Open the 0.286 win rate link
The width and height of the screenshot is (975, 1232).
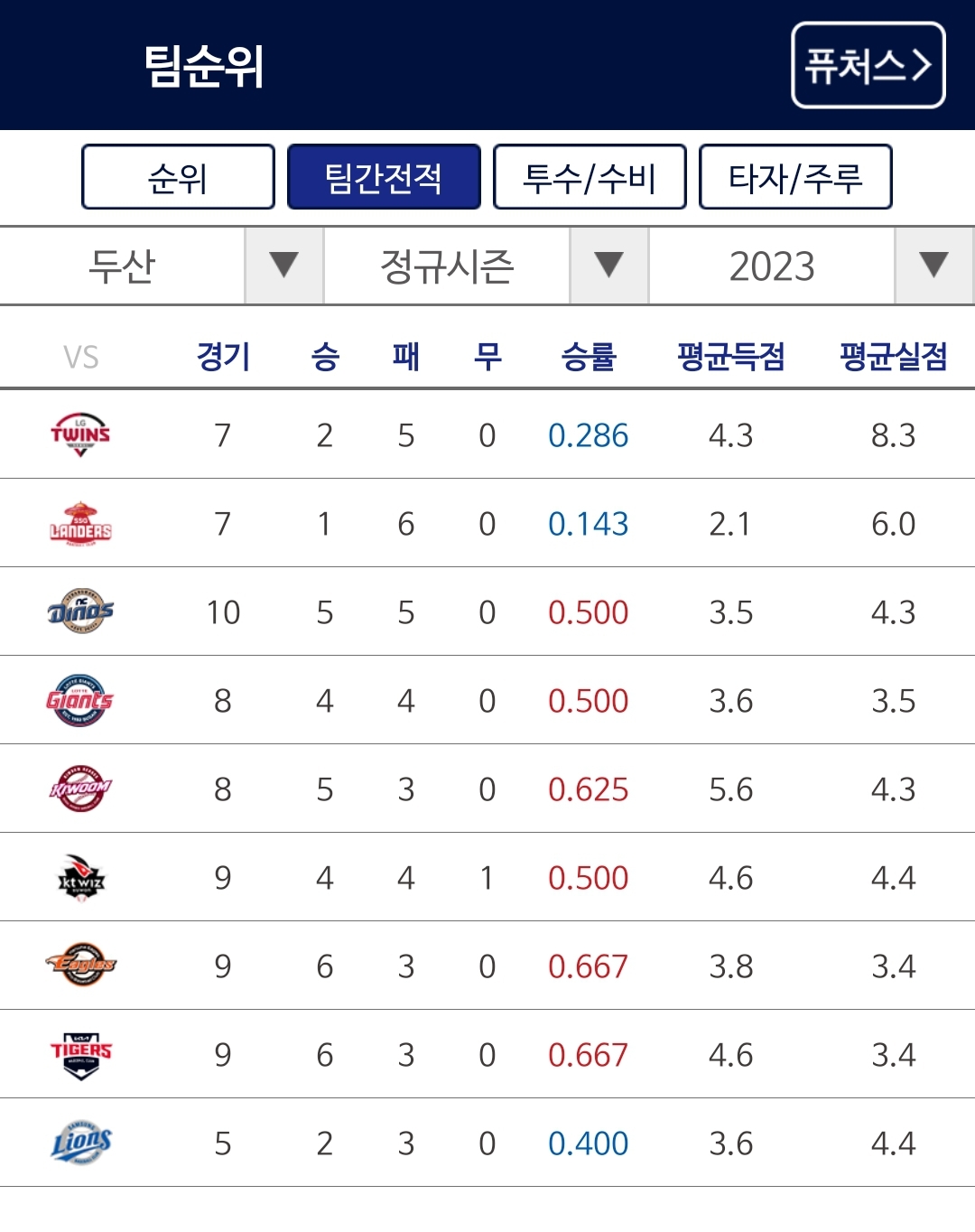[588, 434]
